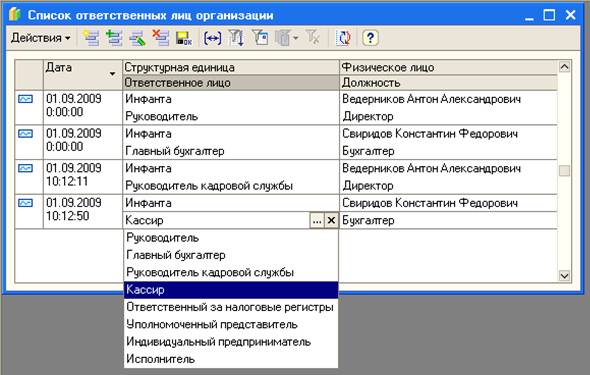
Task: Click the record icon of the 10:12:11 row
Action: [x=25, y=168]
